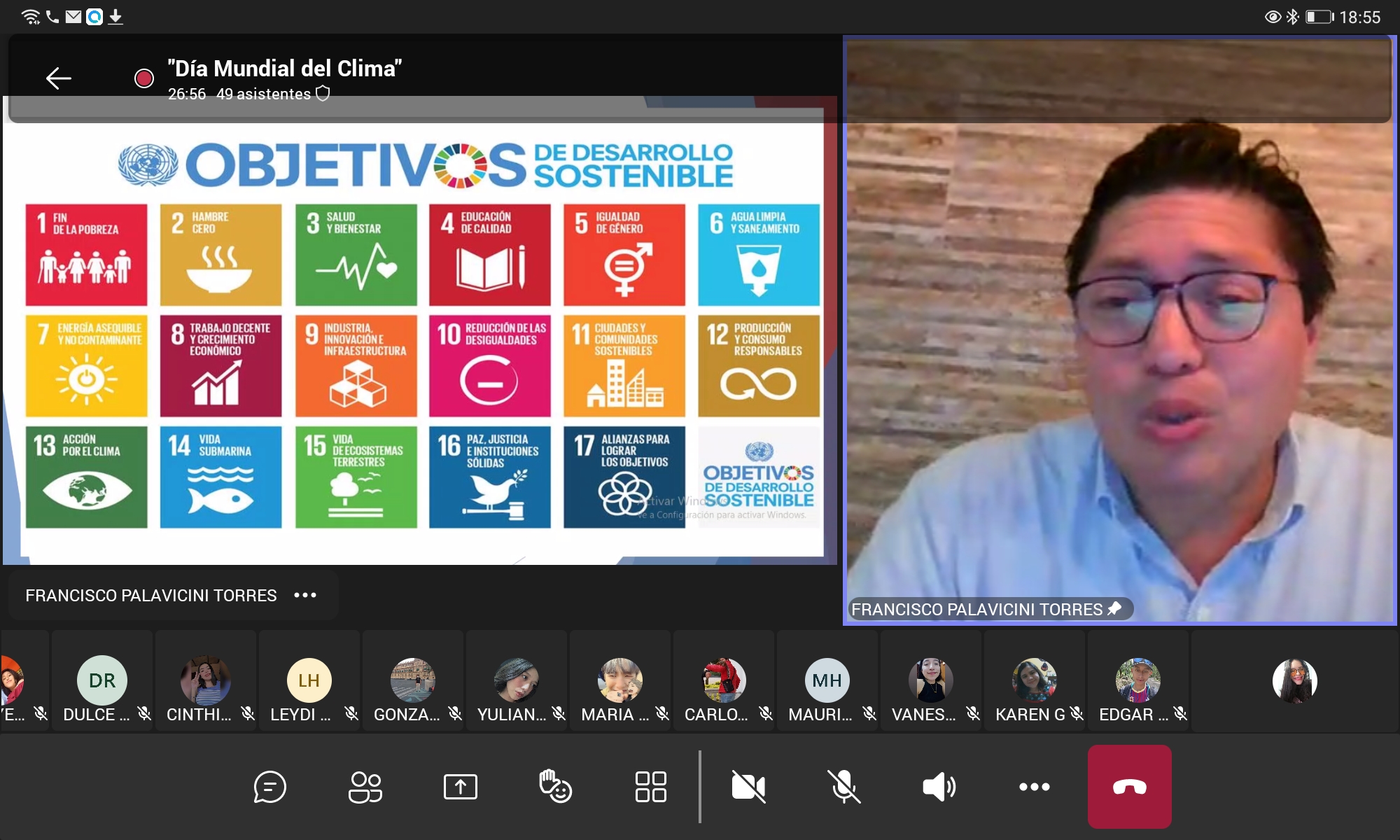Tap the meeting security shield icon

coord(323,93)
